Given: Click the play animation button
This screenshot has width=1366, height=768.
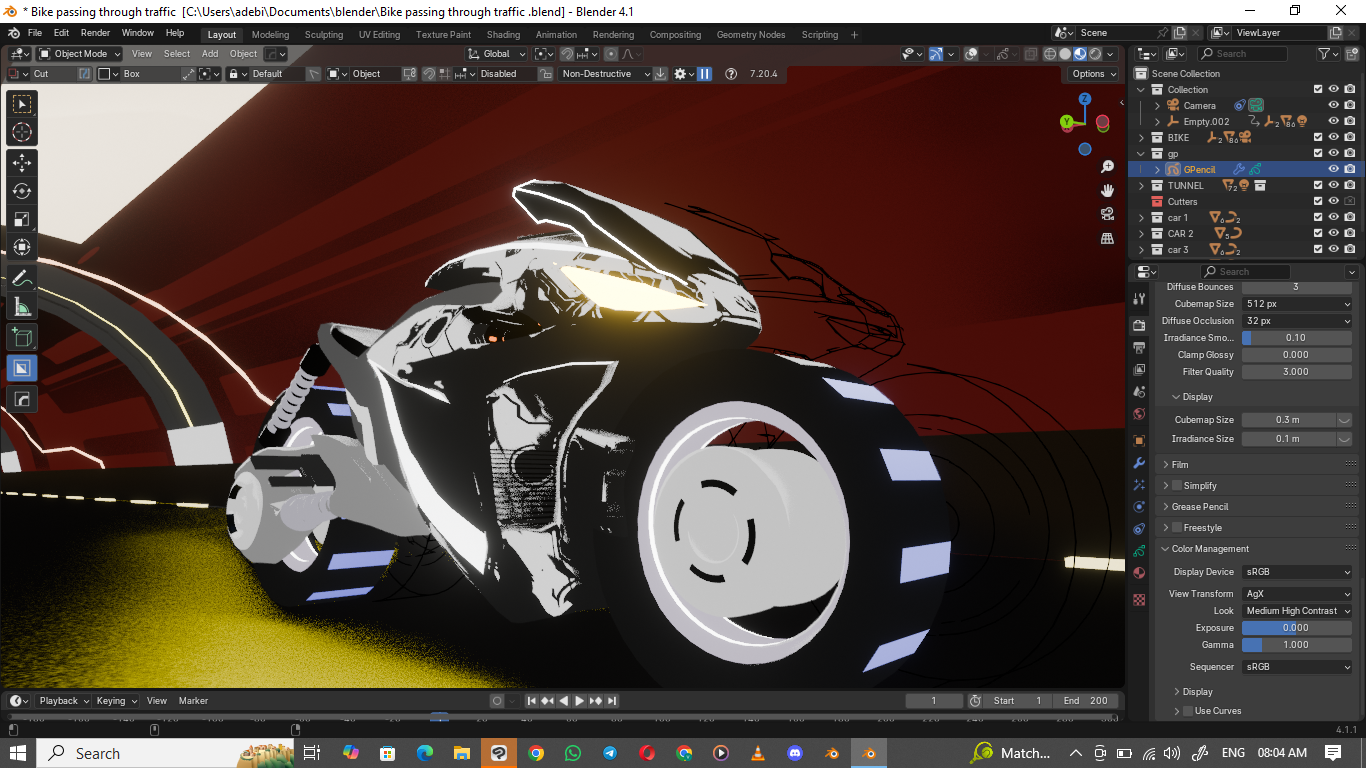Looking at the screenshot, I should [579, 701].
